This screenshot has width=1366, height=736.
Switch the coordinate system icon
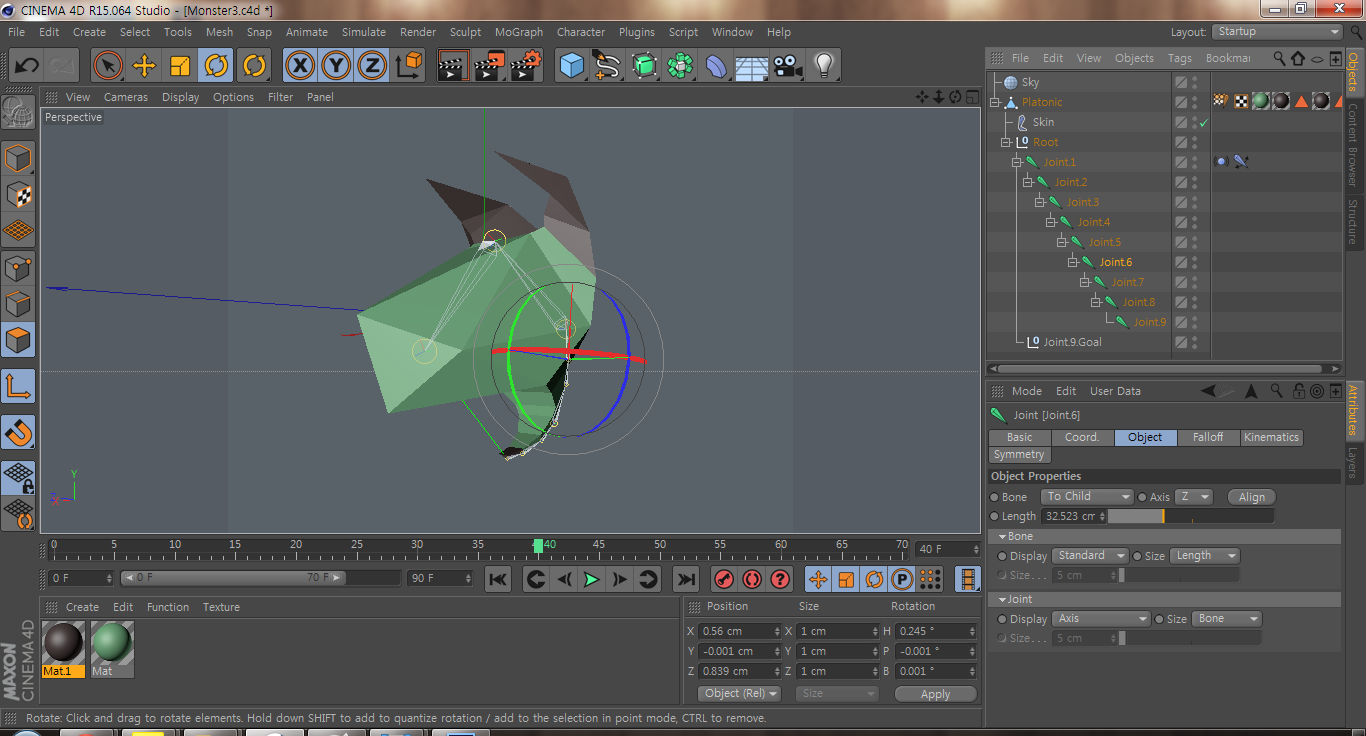point(408,66)
